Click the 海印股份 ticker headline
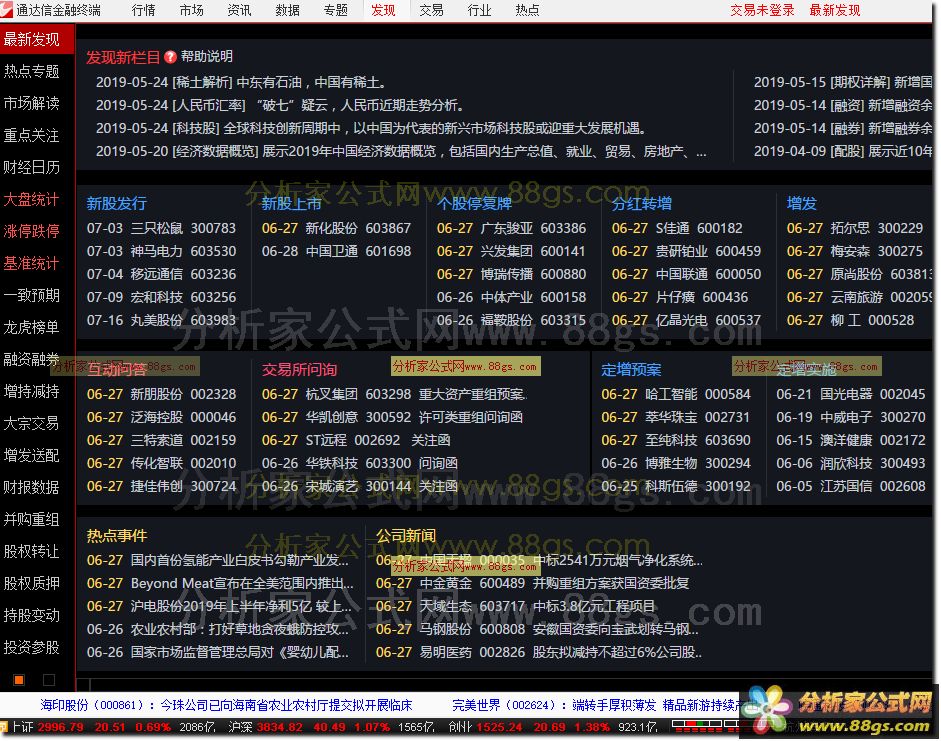The height and width of the screenshot is (741, 941). 226,705
